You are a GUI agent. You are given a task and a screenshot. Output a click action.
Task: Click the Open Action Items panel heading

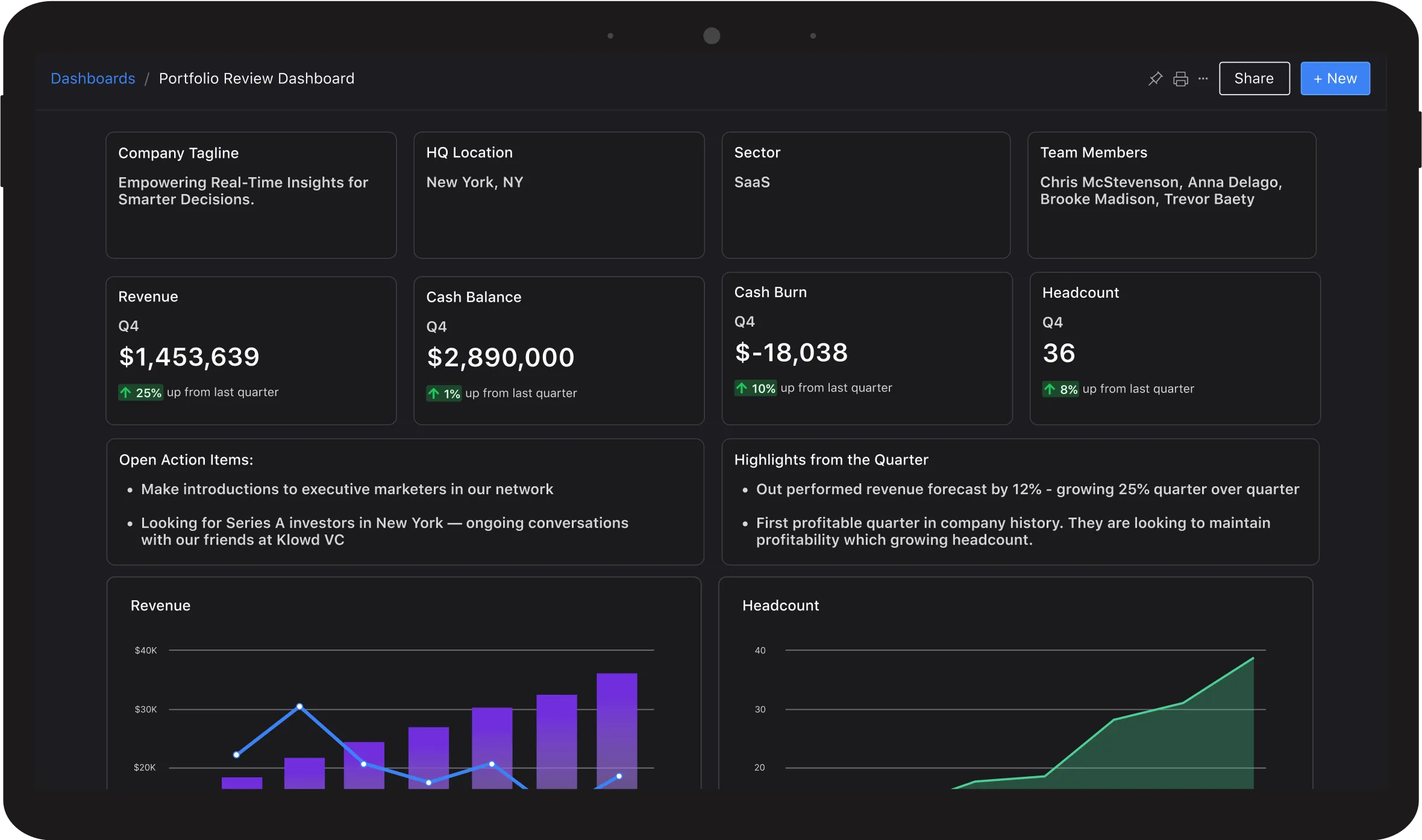186,460
